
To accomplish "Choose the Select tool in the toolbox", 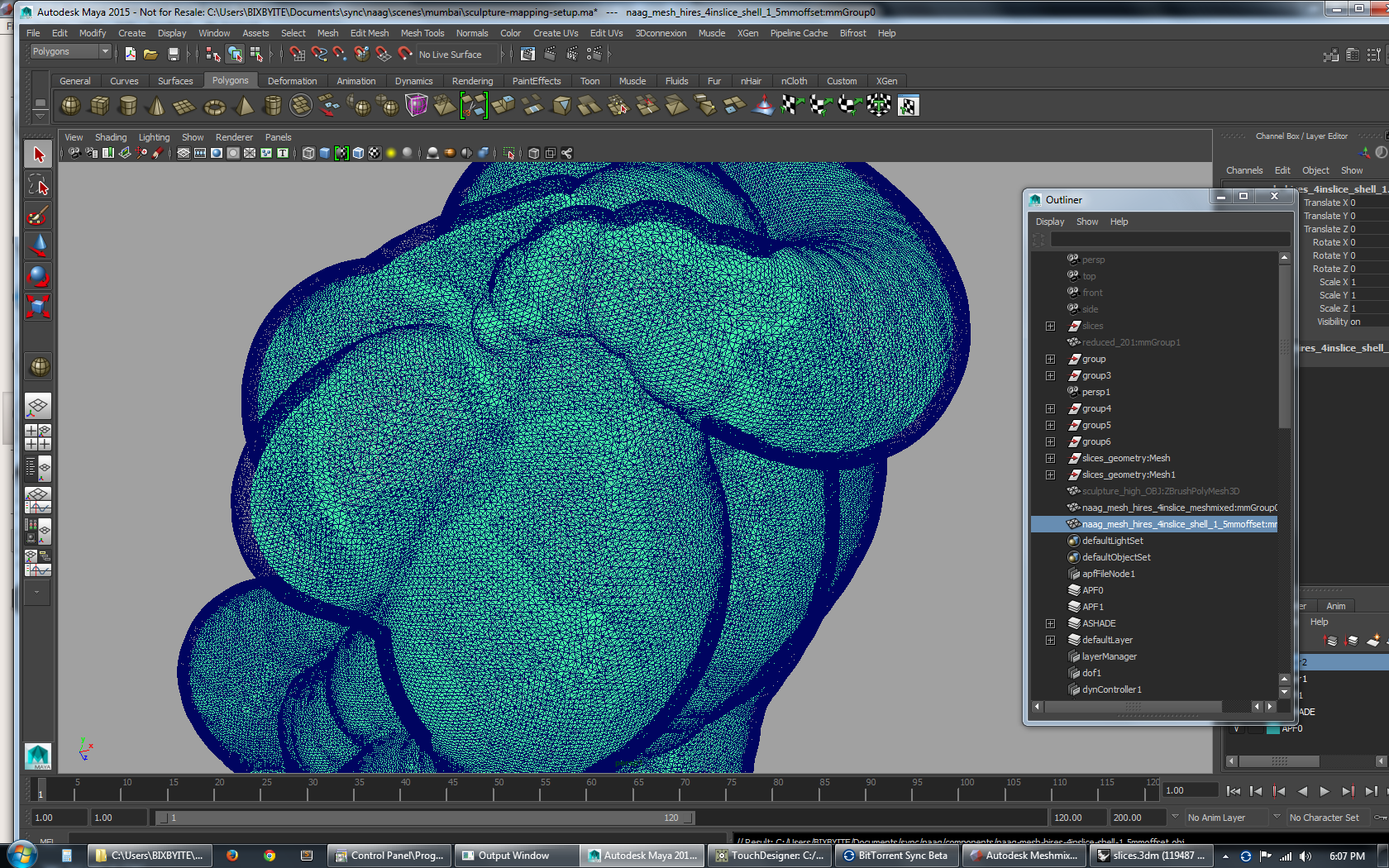I will point(38,155).
